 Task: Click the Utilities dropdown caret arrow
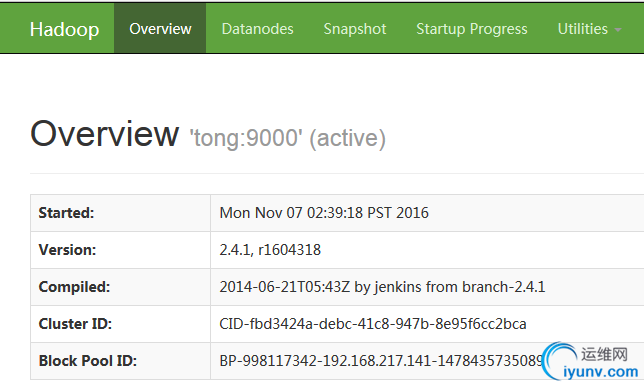618,30
